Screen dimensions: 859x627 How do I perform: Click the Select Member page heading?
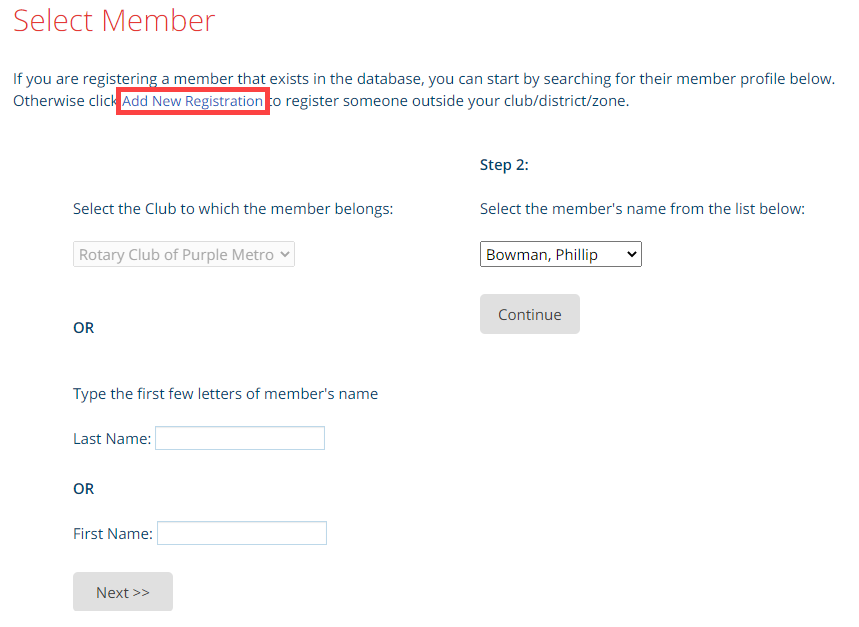(x=114, y=21)
